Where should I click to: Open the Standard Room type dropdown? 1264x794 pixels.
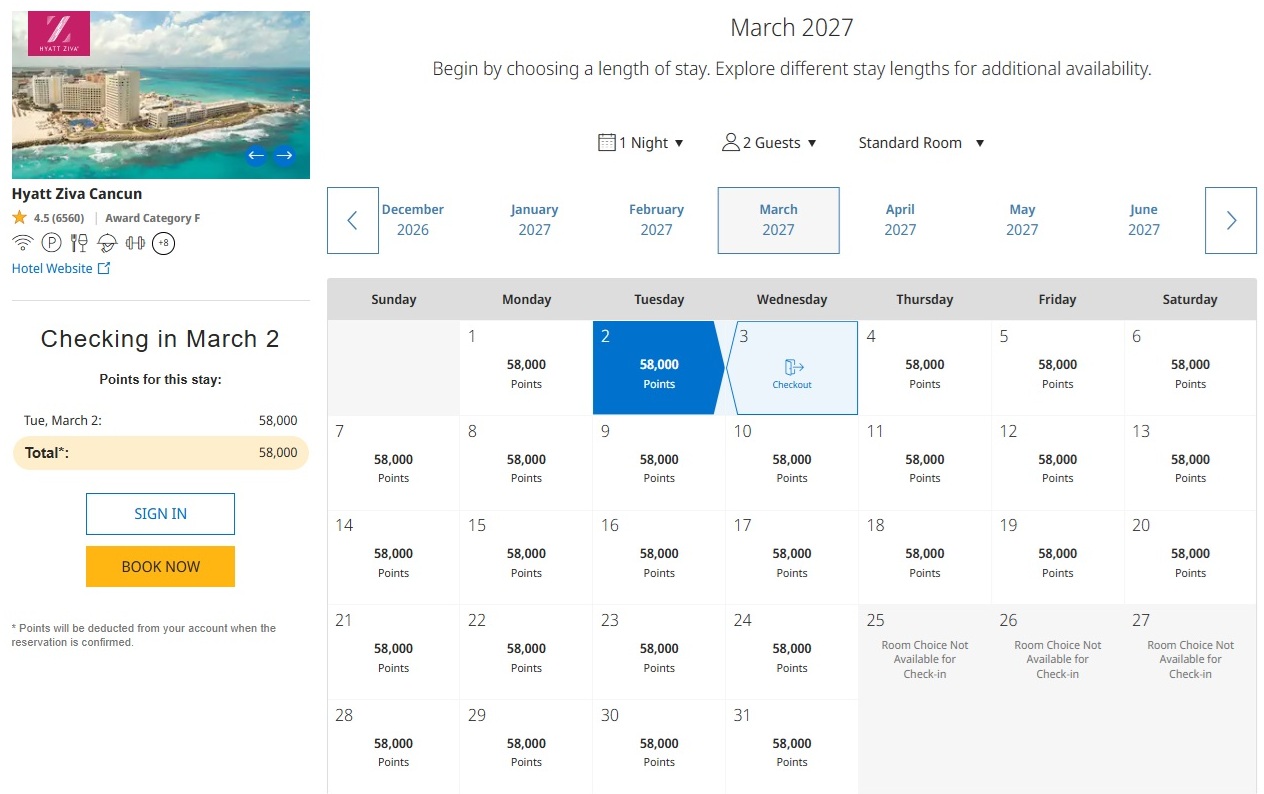921,143
